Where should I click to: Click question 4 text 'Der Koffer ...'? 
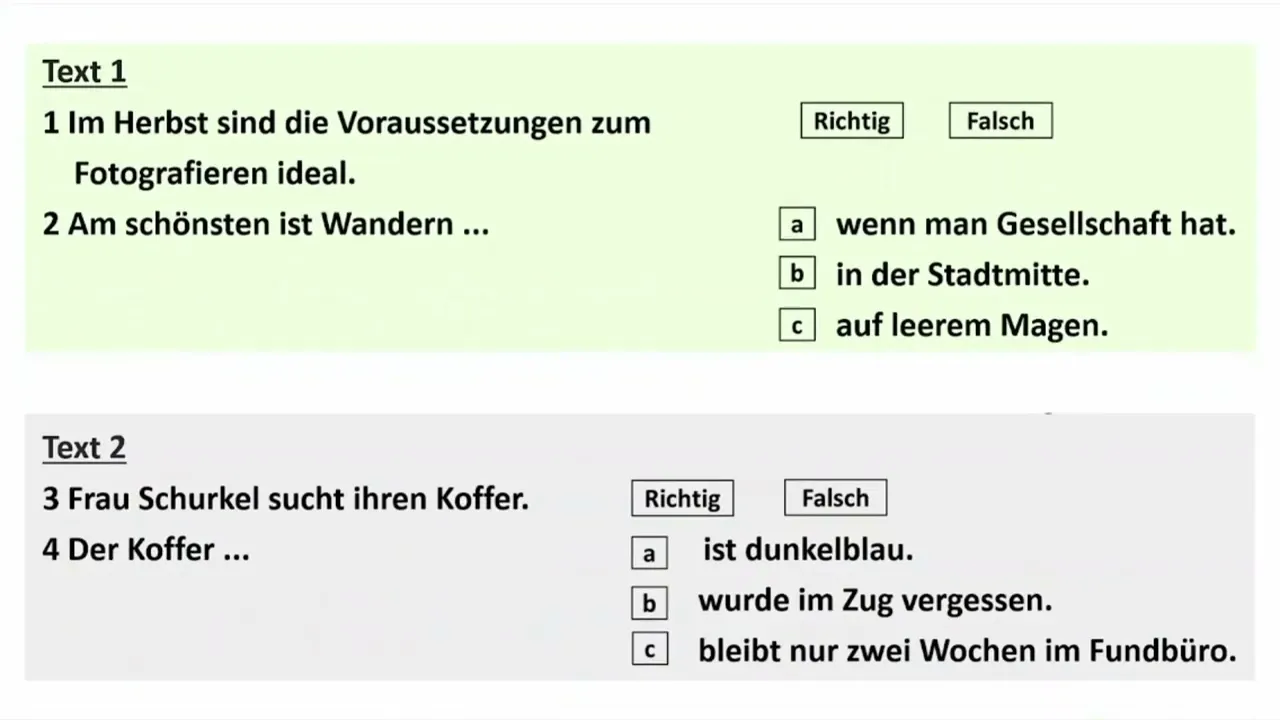[146, 550]
